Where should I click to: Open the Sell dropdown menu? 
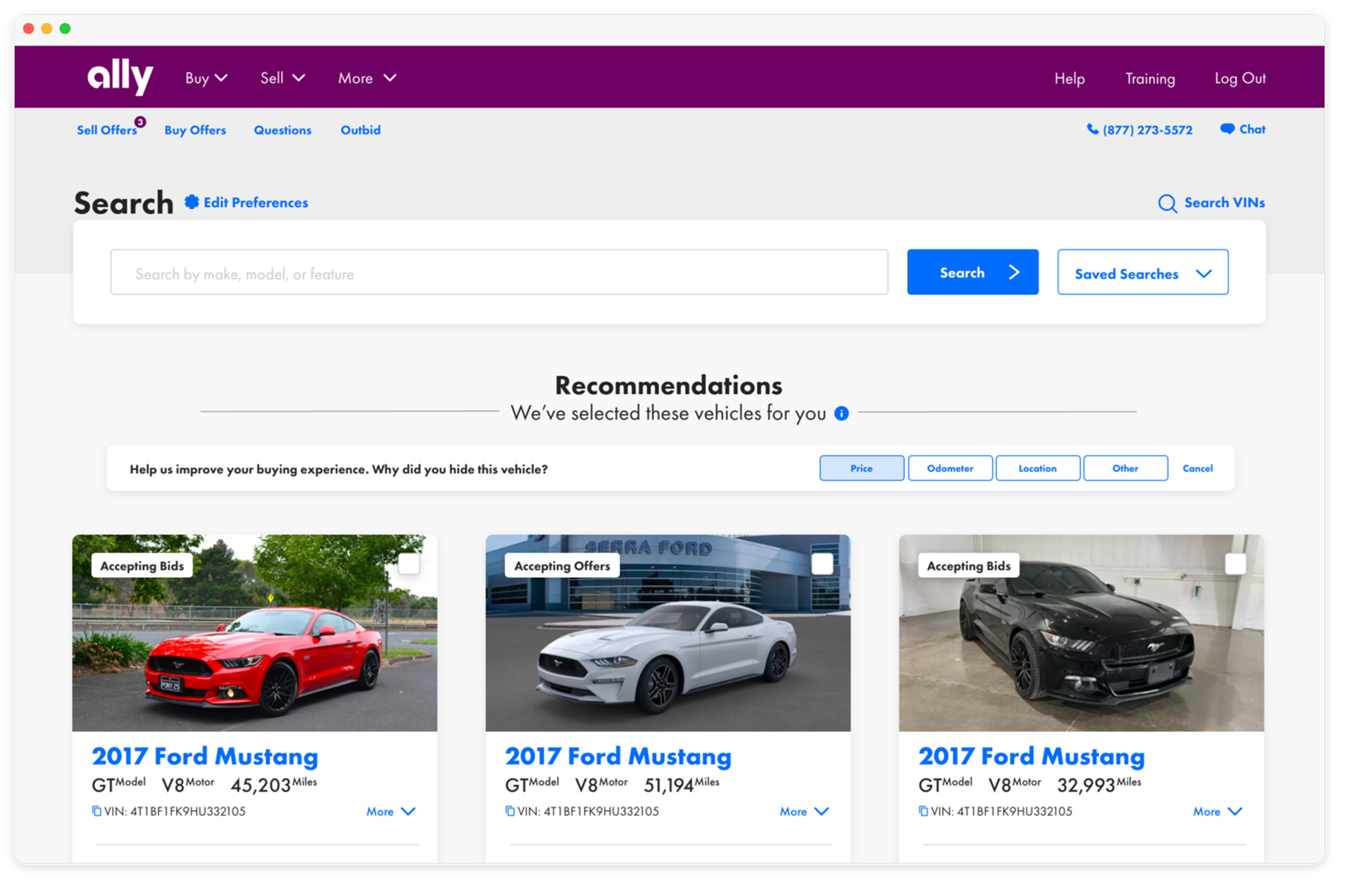point(282,78)
